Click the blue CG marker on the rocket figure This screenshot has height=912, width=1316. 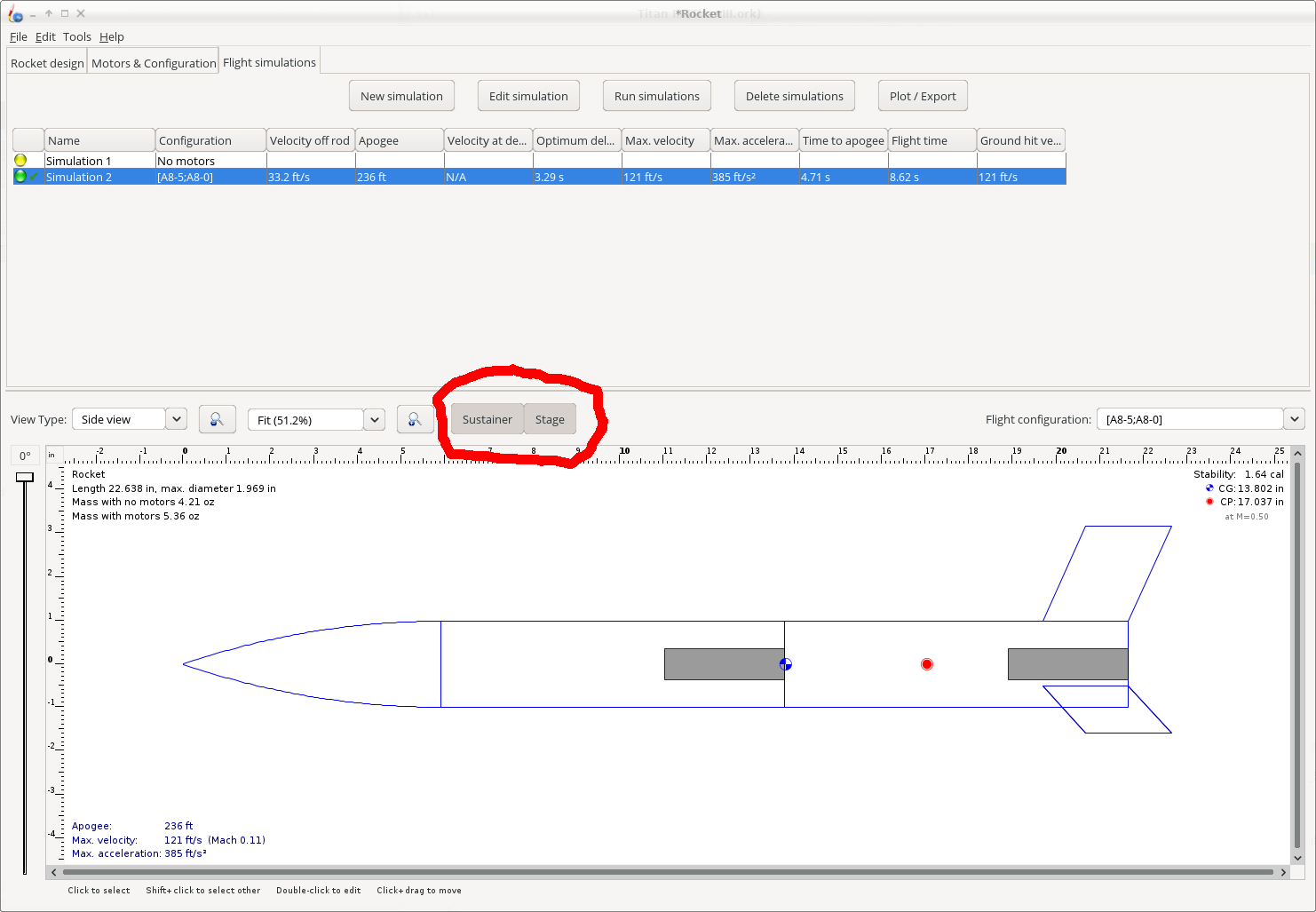pyautogui.click(x=785, y=663)
